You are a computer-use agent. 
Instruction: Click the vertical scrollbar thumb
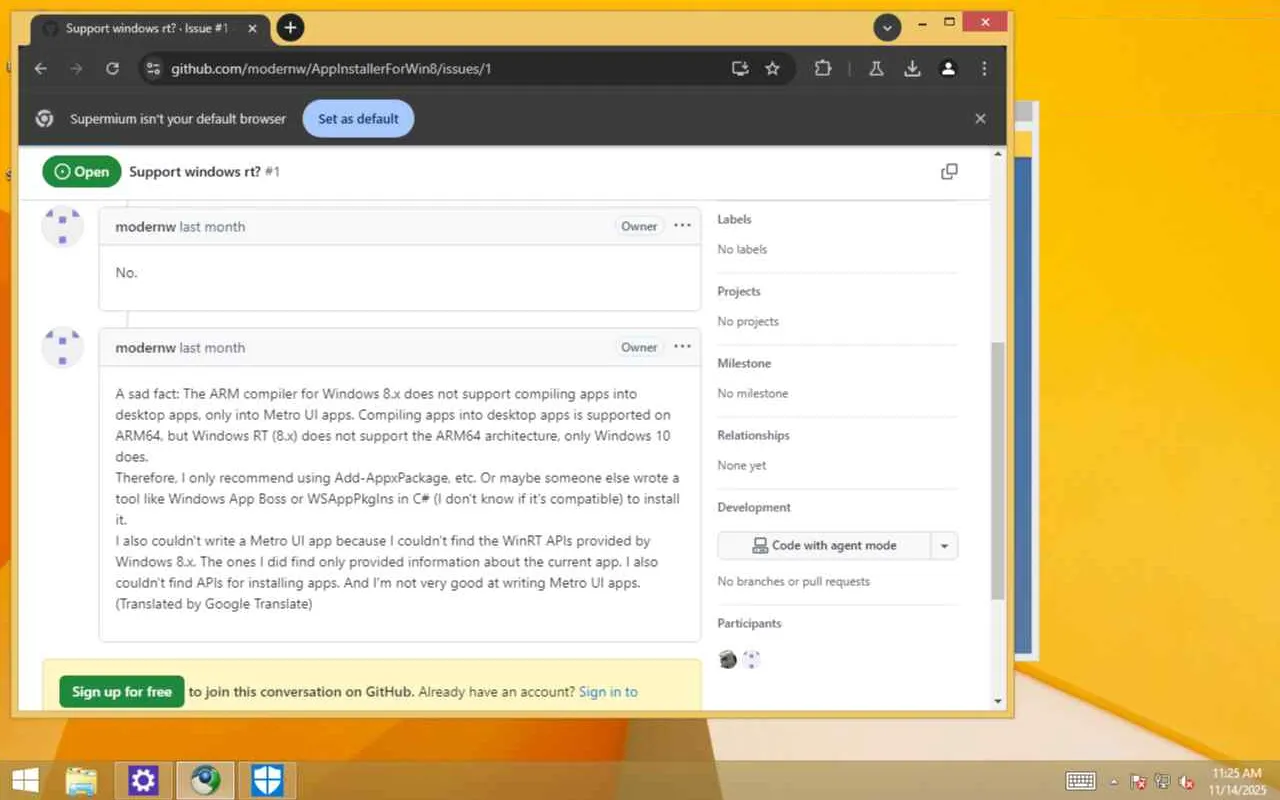[x=997, y=470]
